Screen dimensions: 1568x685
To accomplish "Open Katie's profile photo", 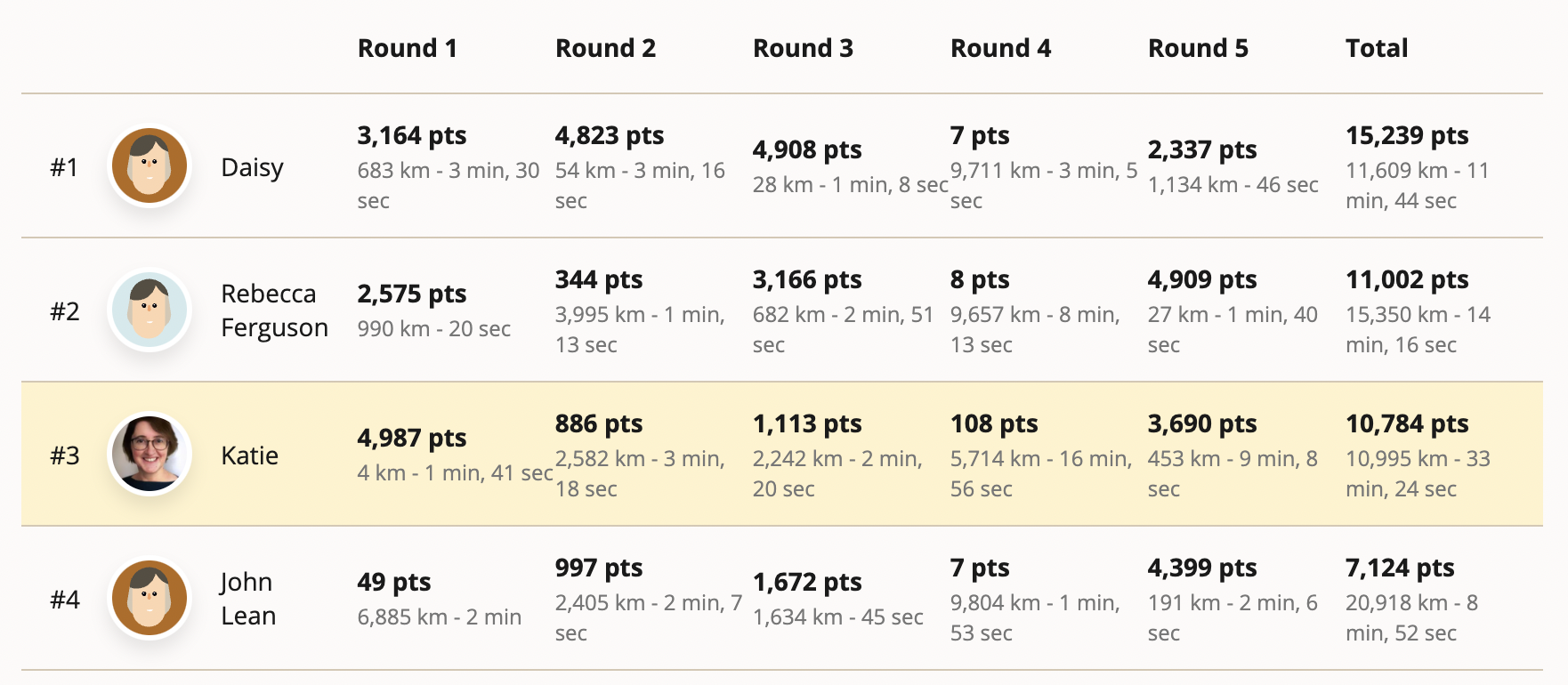I will pyautogui.click(x=150, y=455).
